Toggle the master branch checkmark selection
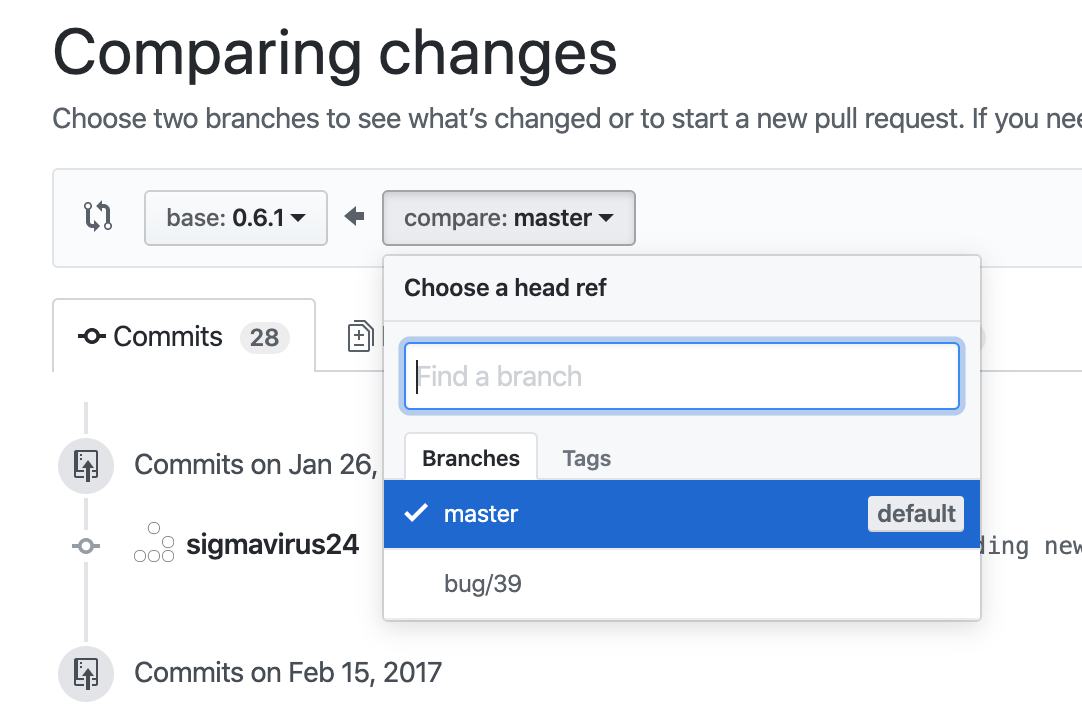 point(417,513)
